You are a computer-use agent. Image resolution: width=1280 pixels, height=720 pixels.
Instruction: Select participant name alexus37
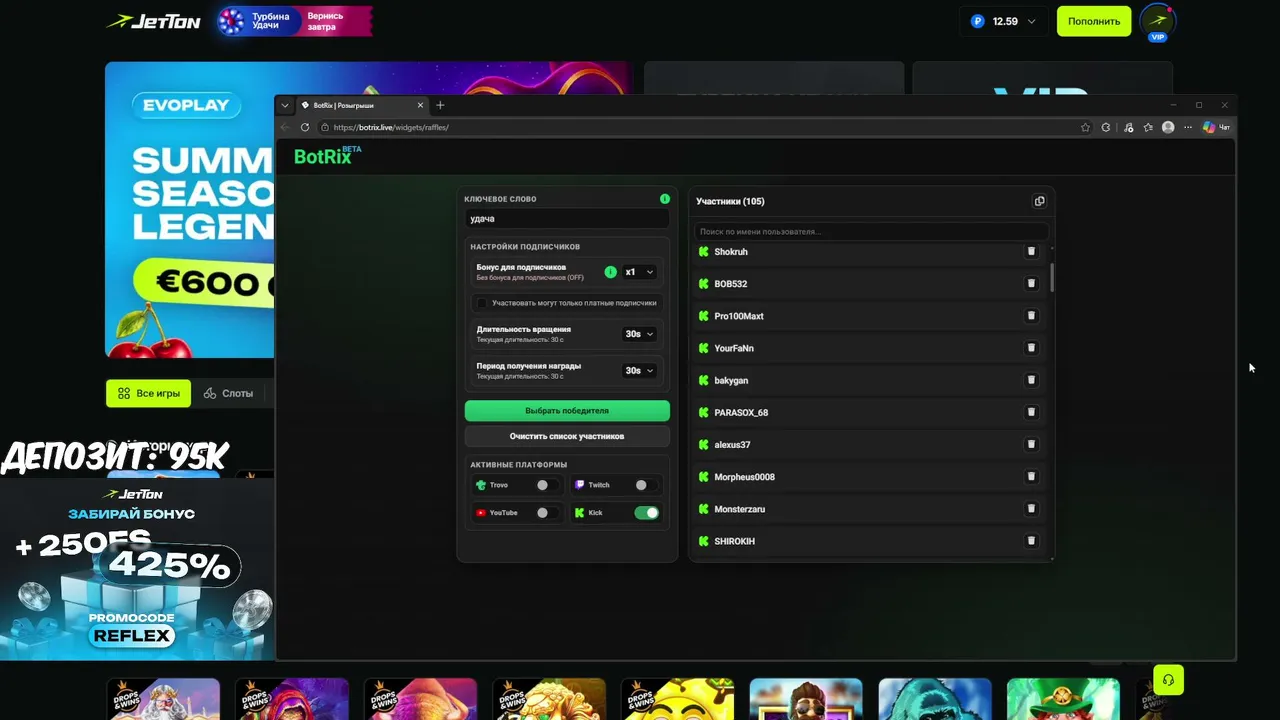tap(732, 444)
